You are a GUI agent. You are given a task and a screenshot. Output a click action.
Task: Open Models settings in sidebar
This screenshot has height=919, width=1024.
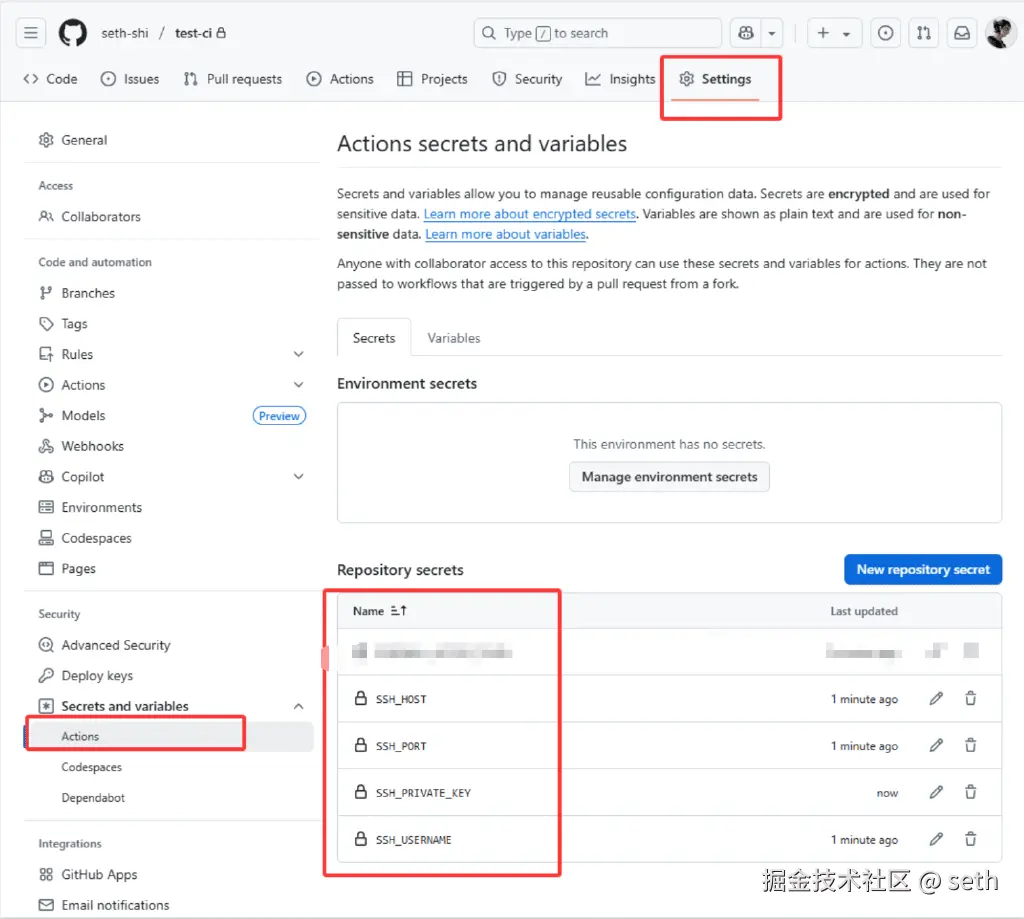tap(72, 415)
